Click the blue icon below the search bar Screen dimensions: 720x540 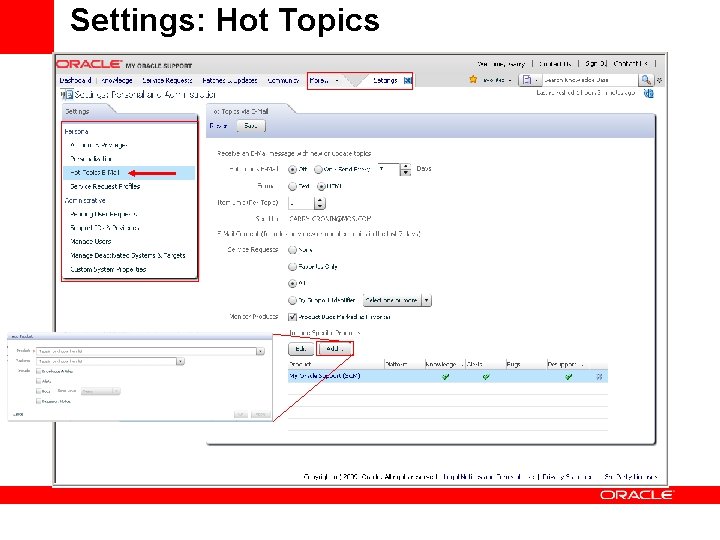(x=648, y=94)
